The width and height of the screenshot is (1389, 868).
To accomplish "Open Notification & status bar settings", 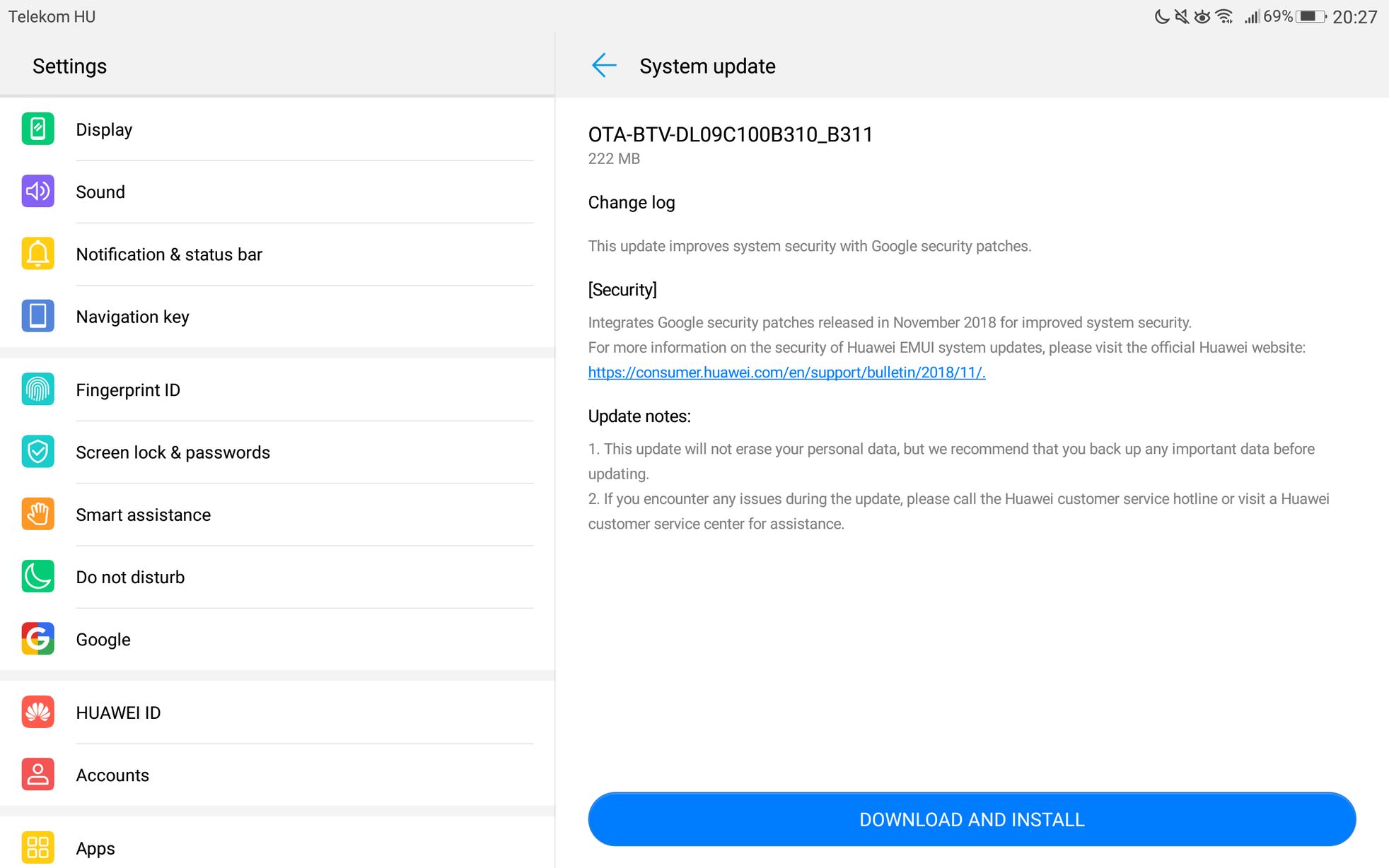I will click(277, 254).
